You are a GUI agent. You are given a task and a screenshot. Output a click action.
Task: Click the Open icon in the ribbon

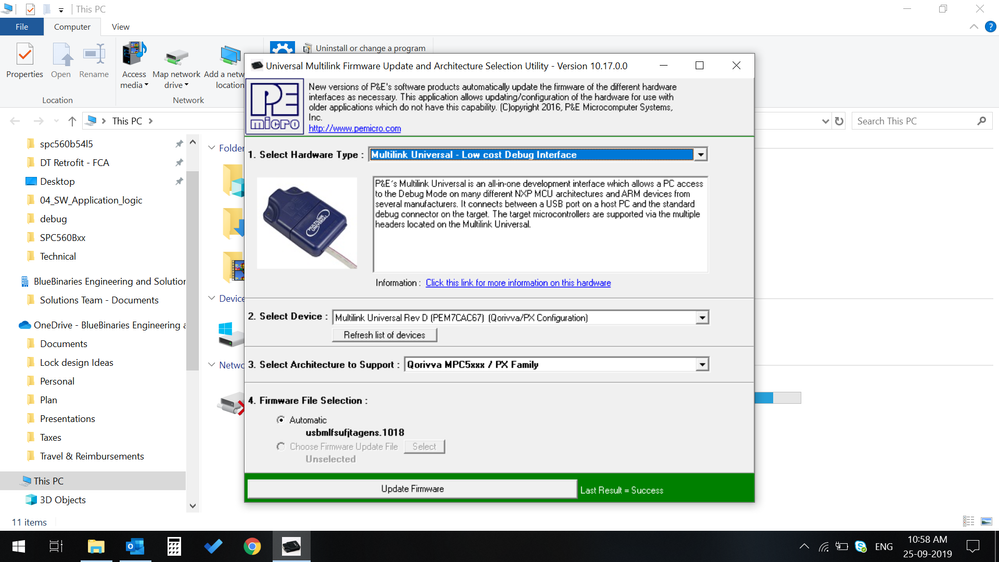coord(61,61)
